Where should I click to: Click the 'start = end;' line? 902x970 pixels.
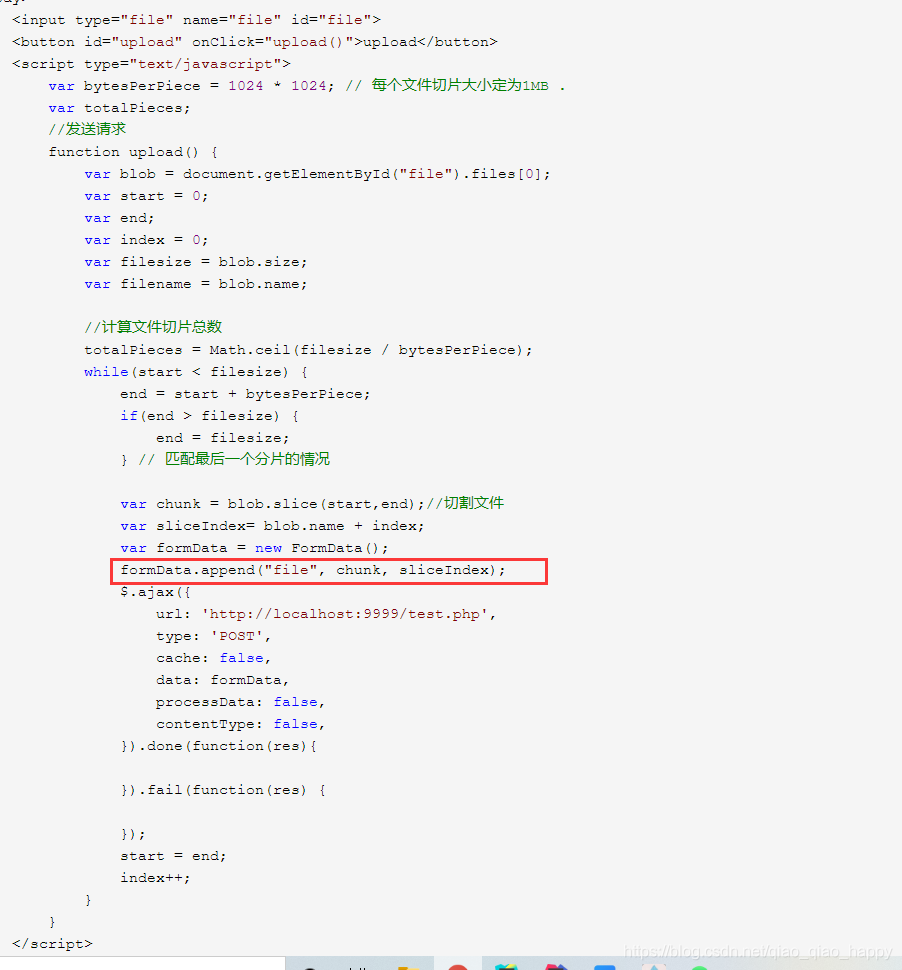click(x=173, y=856)
